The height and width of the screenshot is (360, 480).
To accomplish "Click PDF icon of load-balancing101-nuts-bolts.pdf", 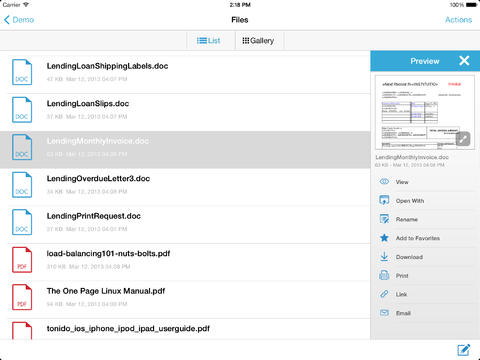I will (22, 260).
